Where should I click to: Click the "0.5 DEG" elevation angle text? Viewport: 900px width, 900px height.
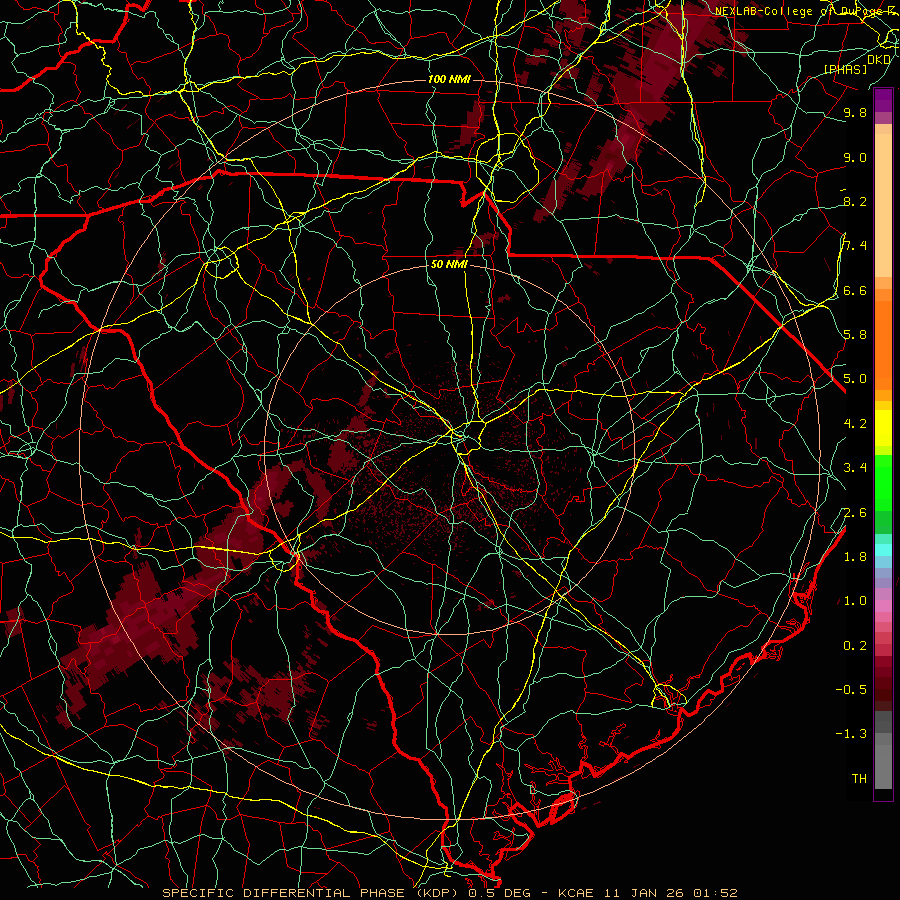point(498,893)
